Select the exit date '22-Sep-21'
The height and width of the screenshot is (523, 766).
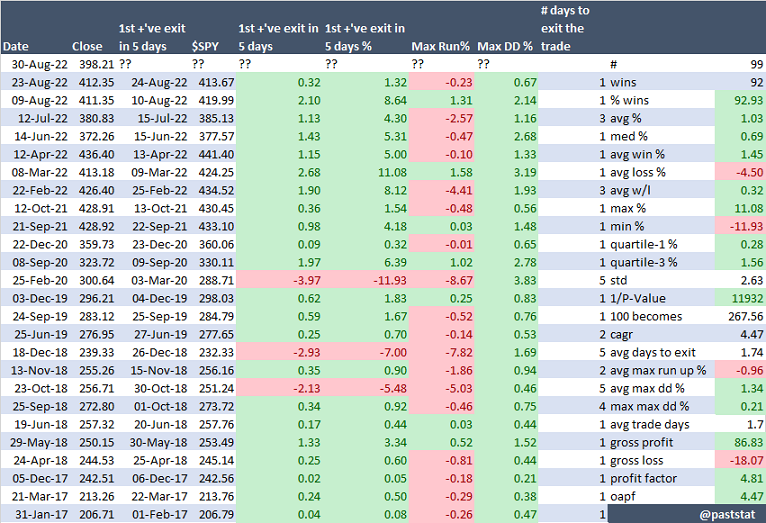pos(159,227)
